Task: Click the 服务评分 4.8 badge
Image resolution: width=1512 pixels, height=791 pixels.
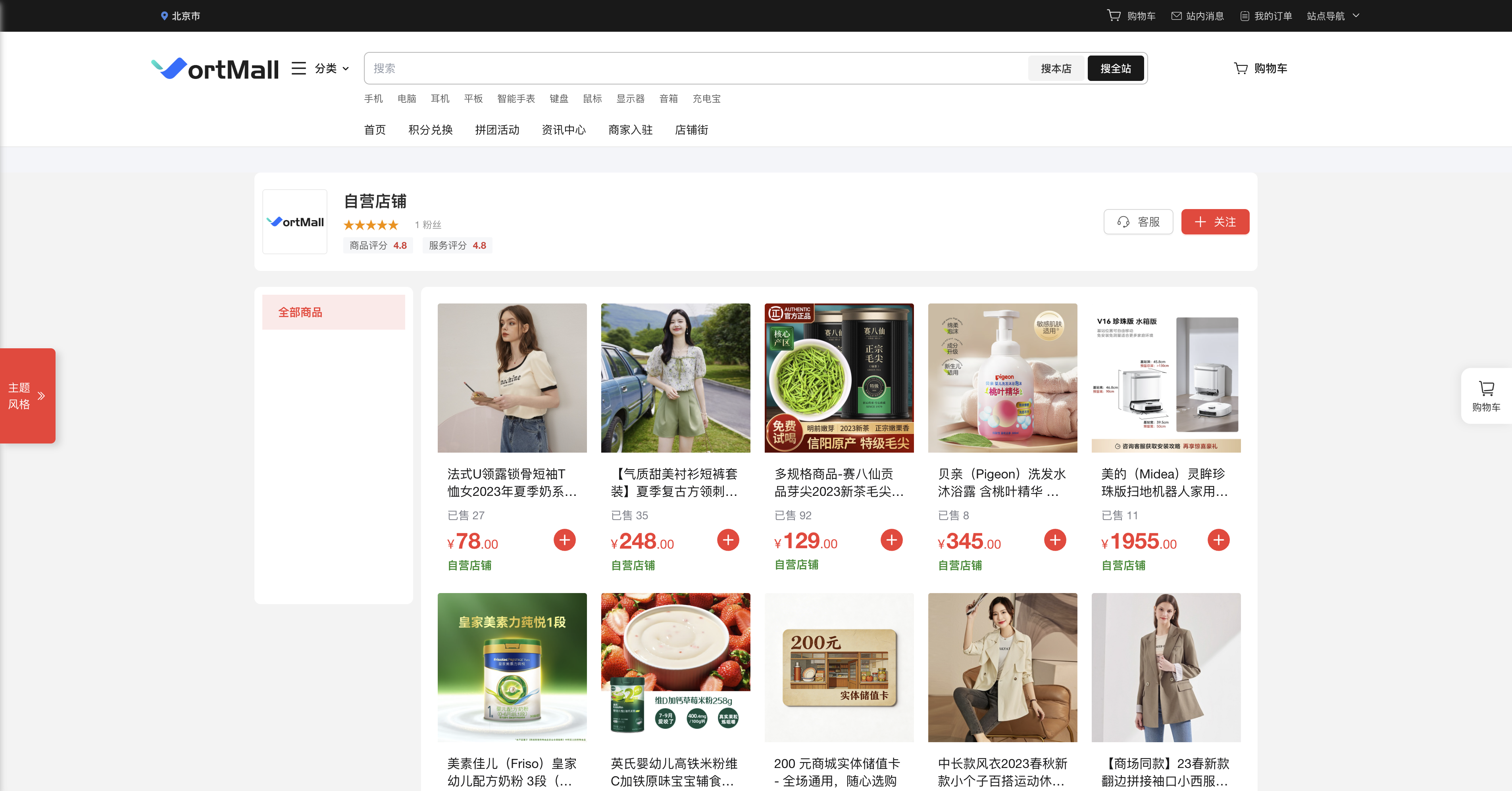Action: 457,245
